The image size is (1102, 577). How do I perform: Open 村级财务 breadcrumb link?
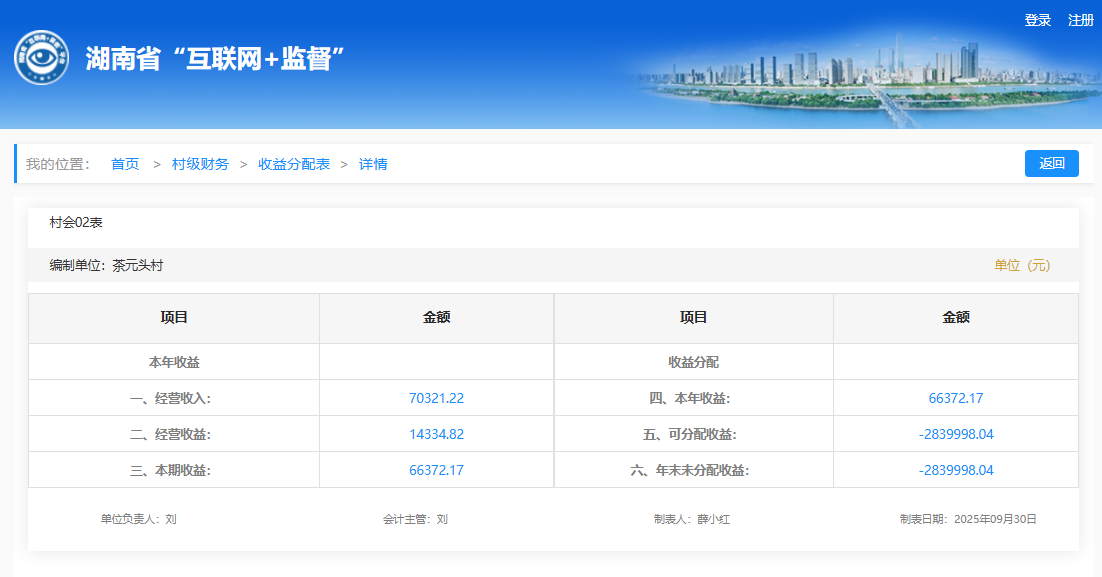[200, 164]
